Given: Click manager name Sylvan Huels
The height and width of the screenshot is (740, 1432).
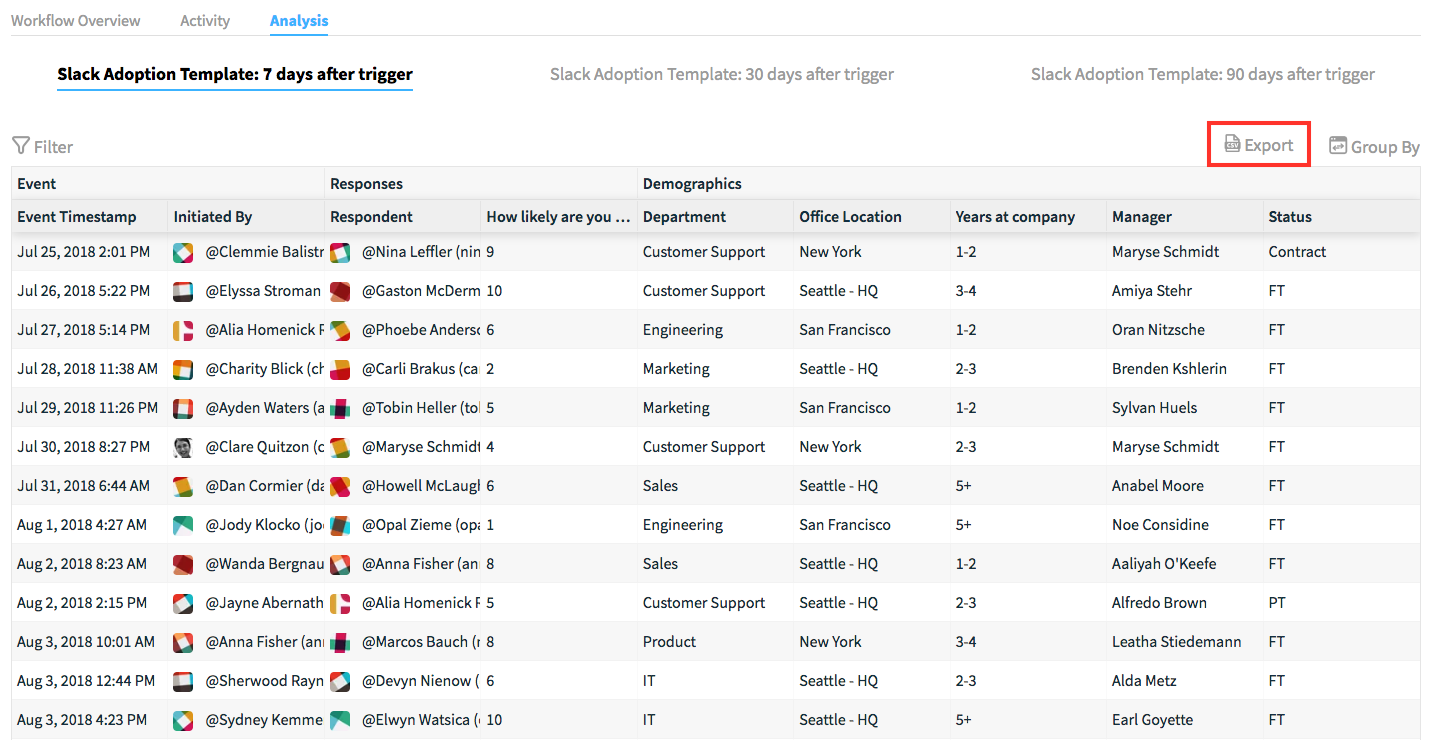Looking at the screenshot, I should click(1154, 408).
